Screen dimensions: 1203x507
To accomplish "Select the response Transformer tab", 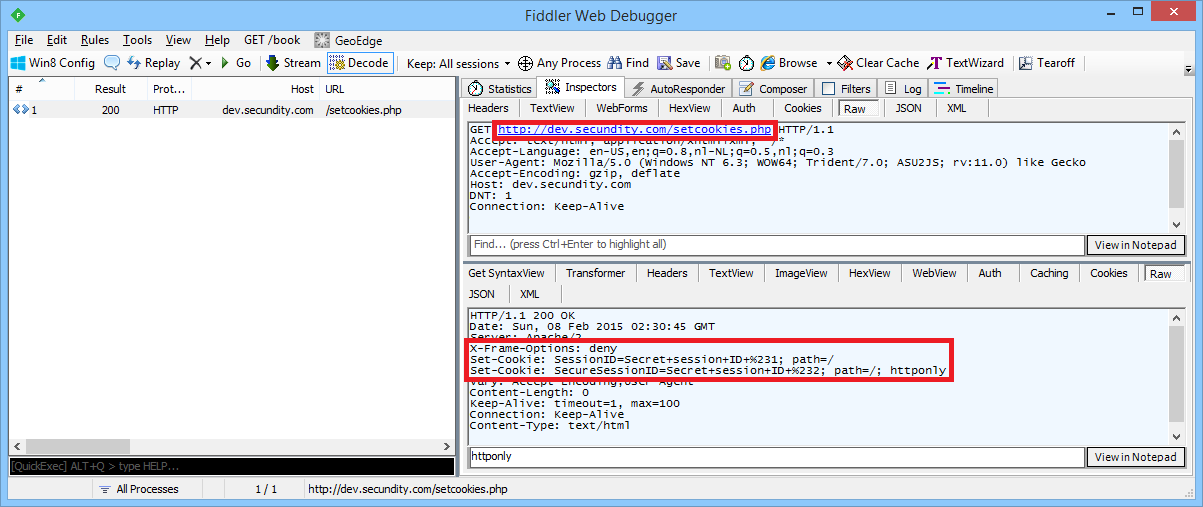I will [595, 273].
